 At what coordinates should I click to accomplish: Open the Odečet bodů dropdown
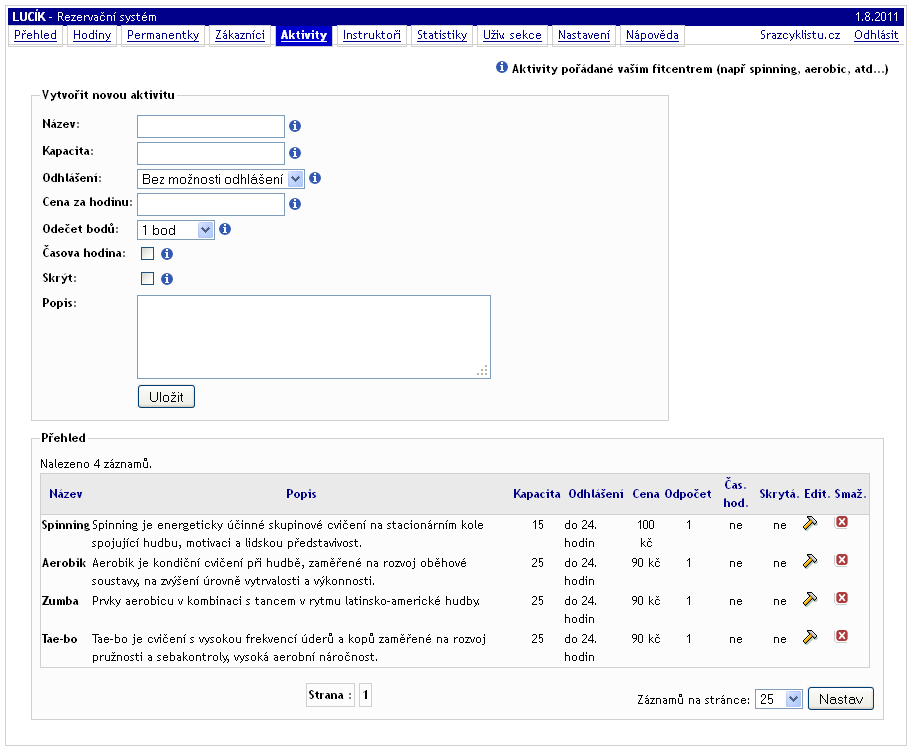coord(176,230)
